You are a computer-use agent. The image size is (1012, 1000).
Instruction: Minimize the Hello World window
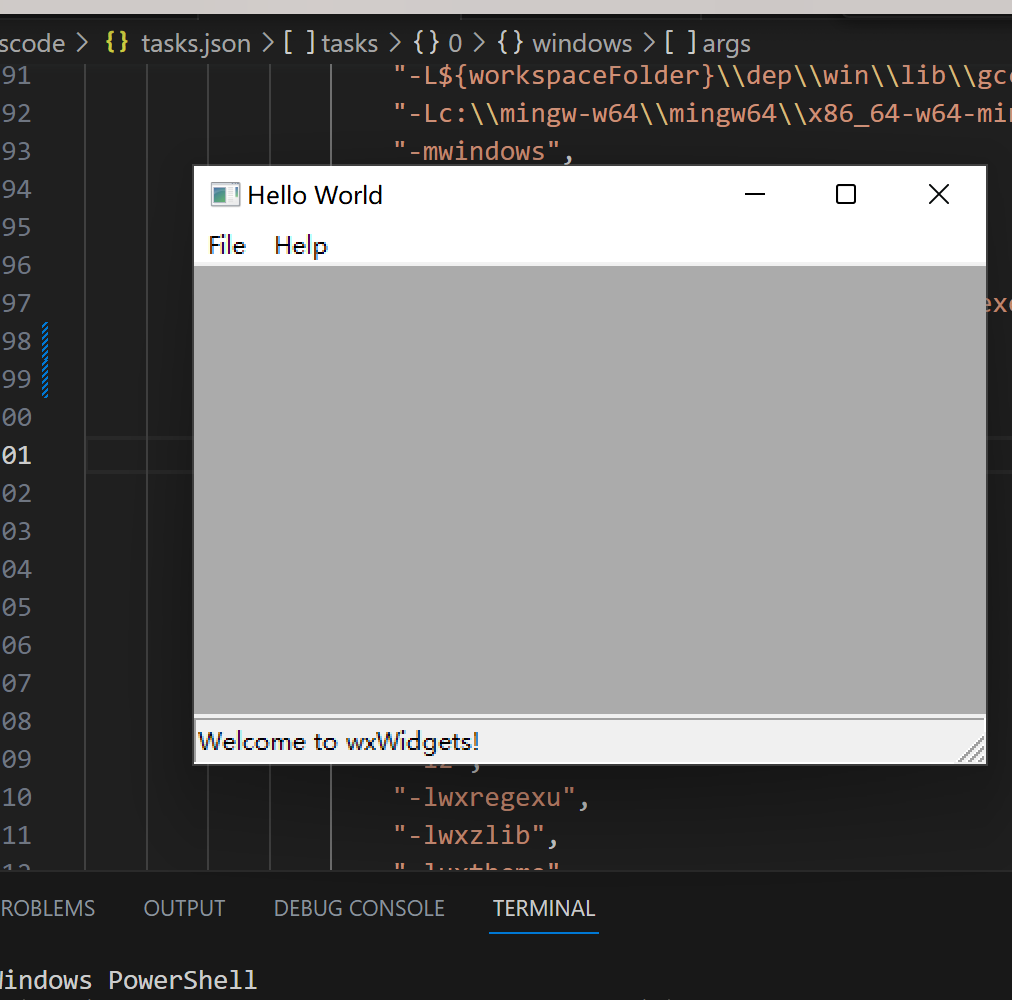754,194
